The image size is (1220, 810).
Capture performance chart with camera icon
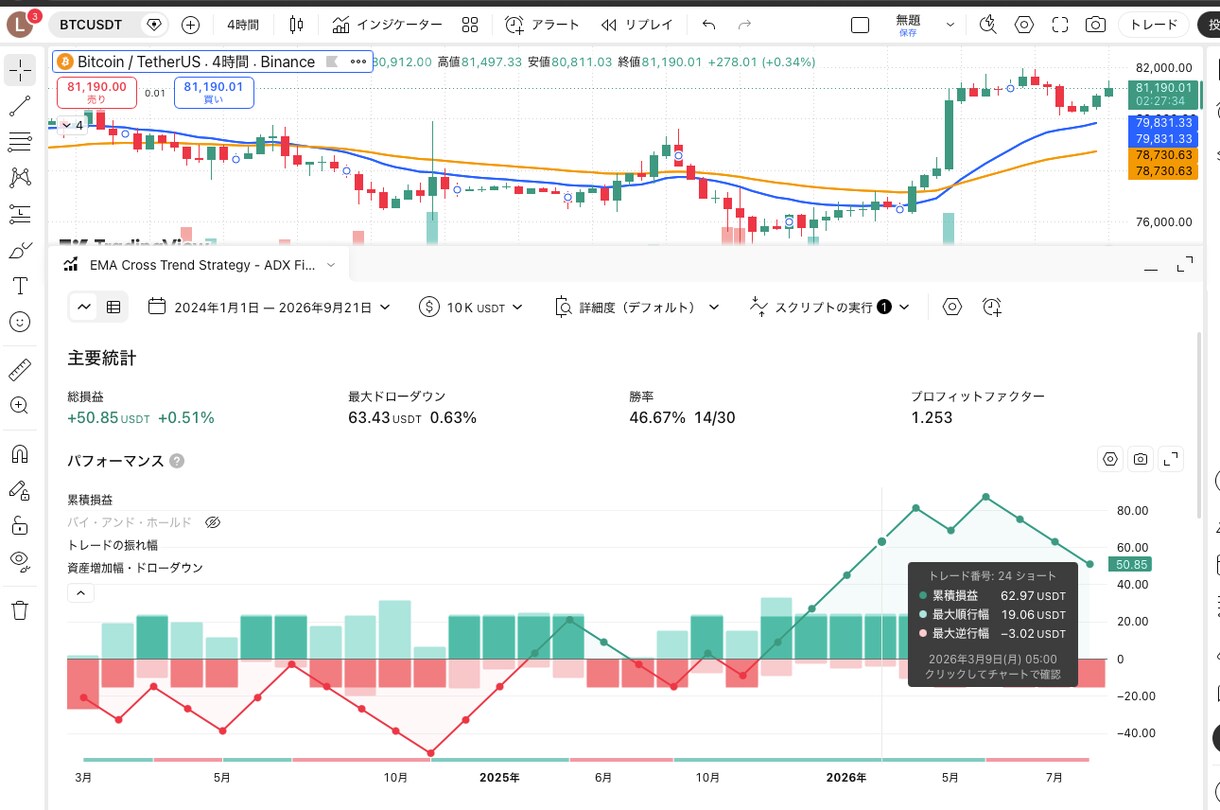point(1140,459)
